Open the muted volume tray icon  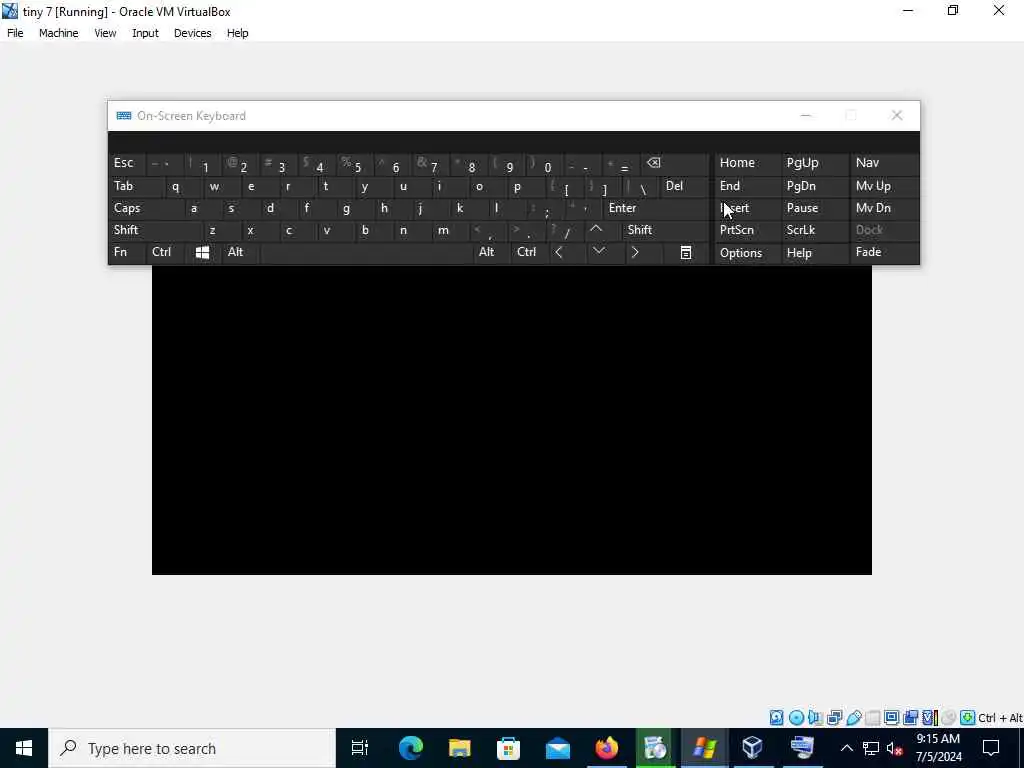(895, 748)
